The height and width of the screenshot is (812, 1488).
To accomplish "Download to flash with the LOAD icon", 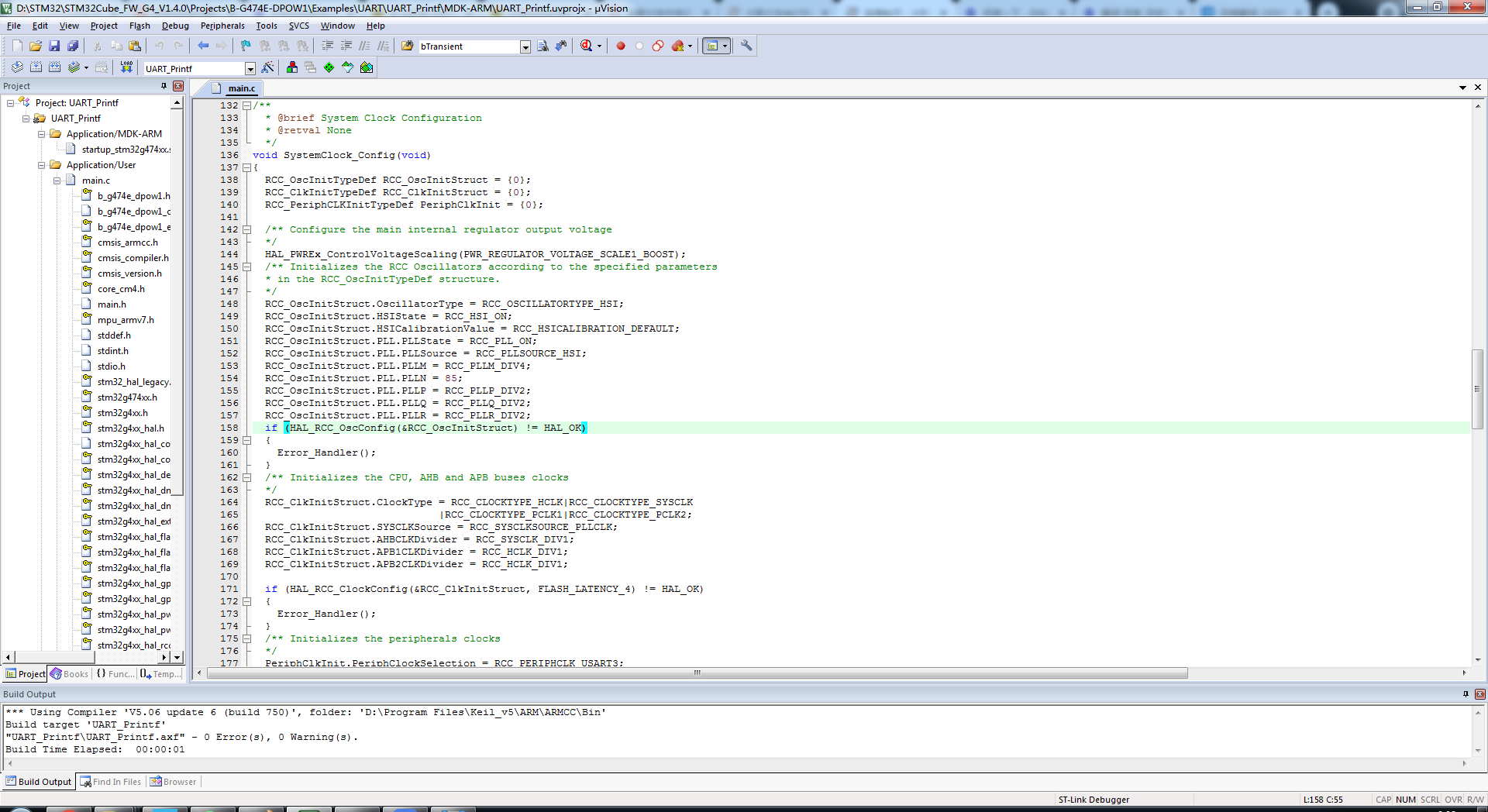I will [x=126, y=68].
